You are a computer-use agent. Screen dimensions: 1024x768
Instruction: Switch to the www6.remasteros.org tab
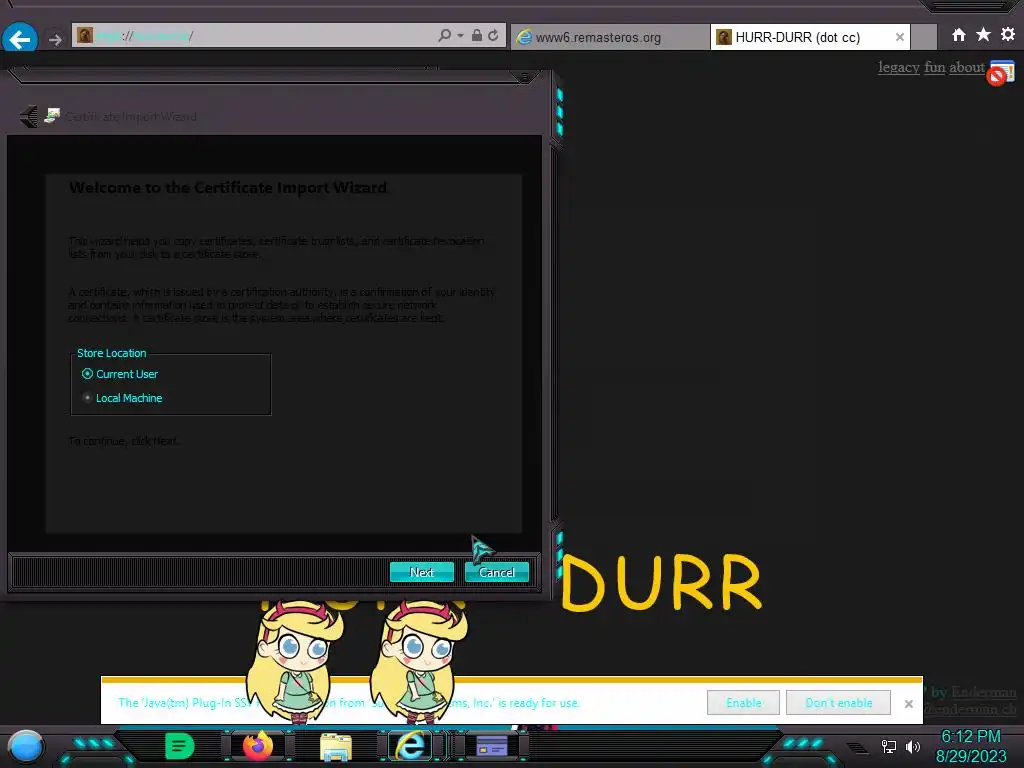click(610, 37)
